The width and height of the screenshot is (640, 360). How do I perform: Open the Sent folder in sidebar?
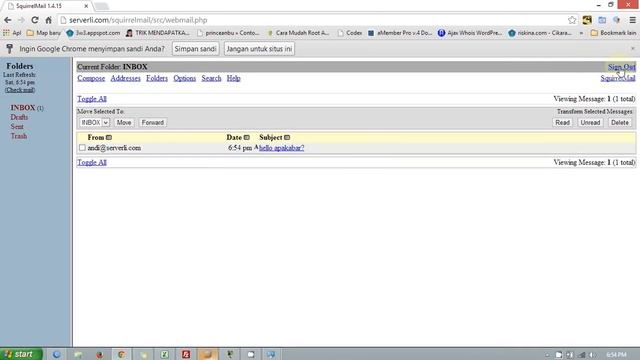pos(17,127)
